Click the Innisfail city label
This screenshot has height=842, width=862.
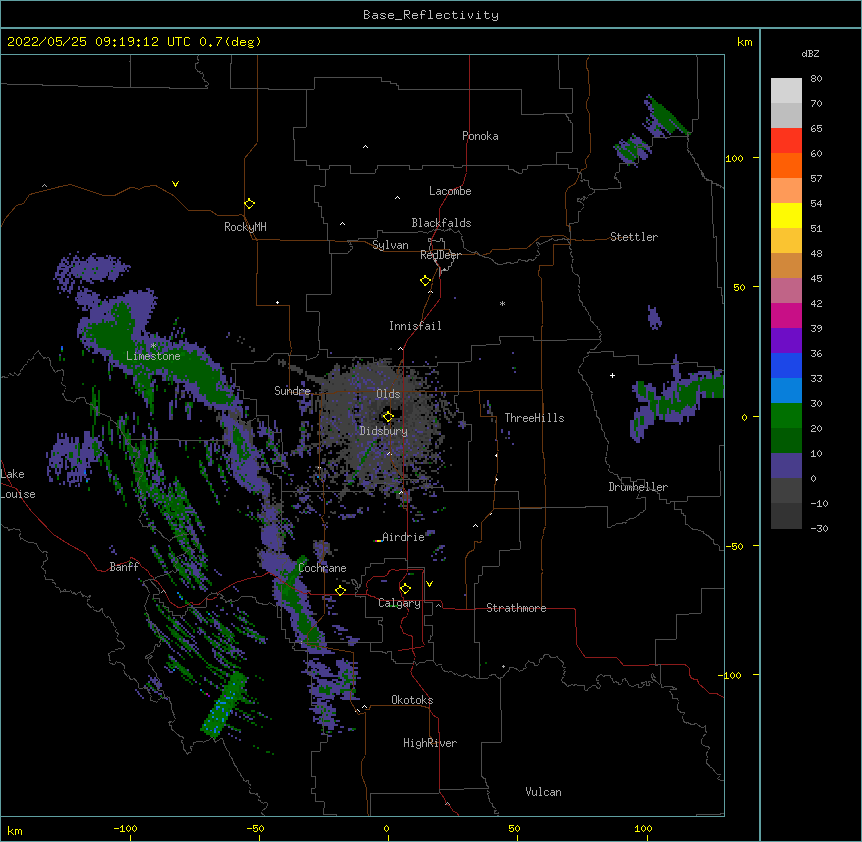(415, 326)
